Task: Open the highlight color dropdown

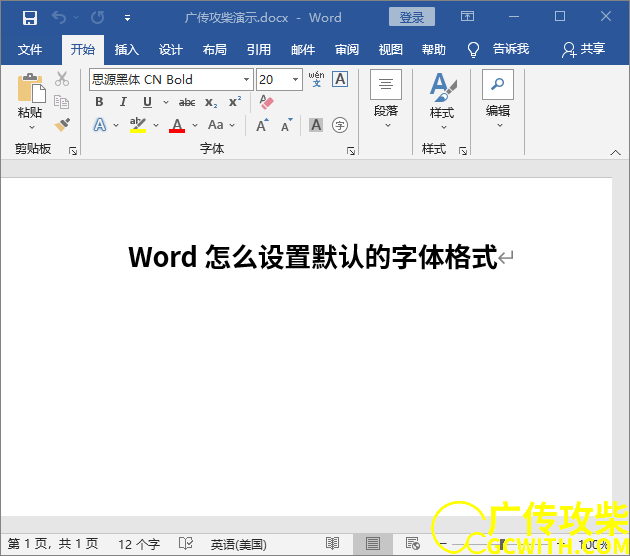Action: click(156, 125)
